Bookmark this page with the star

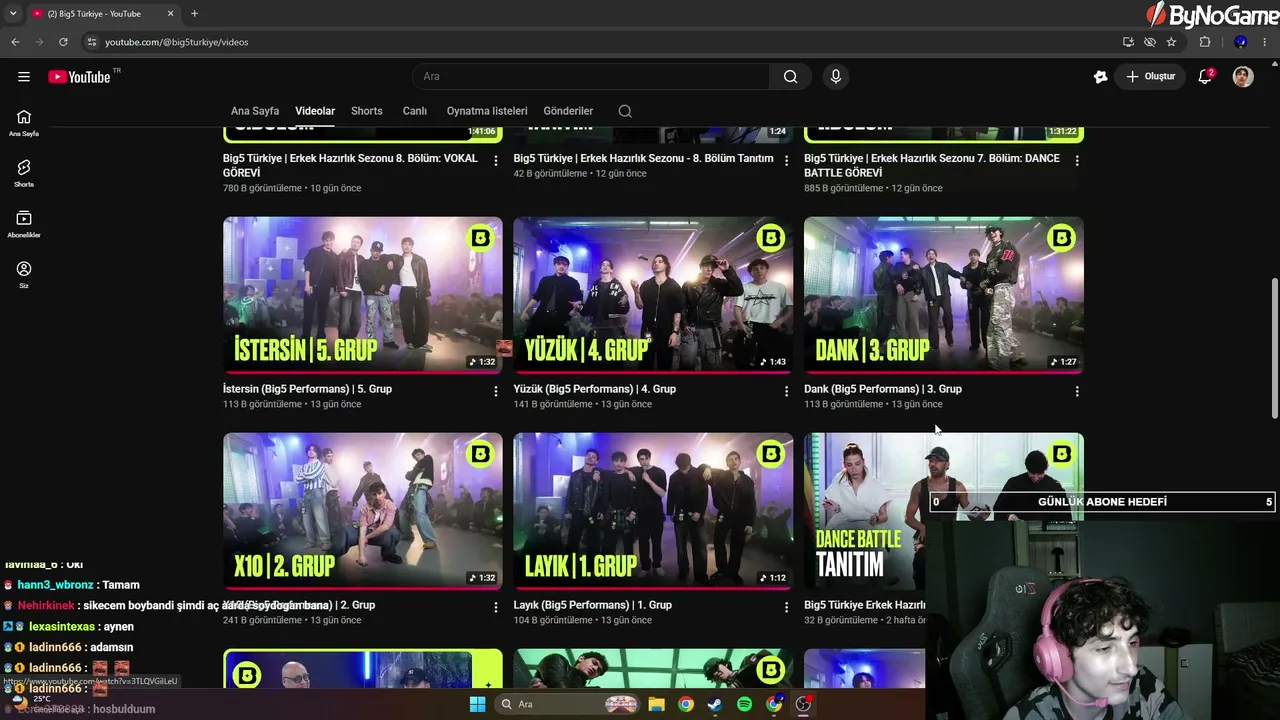tap(1171, 42)
